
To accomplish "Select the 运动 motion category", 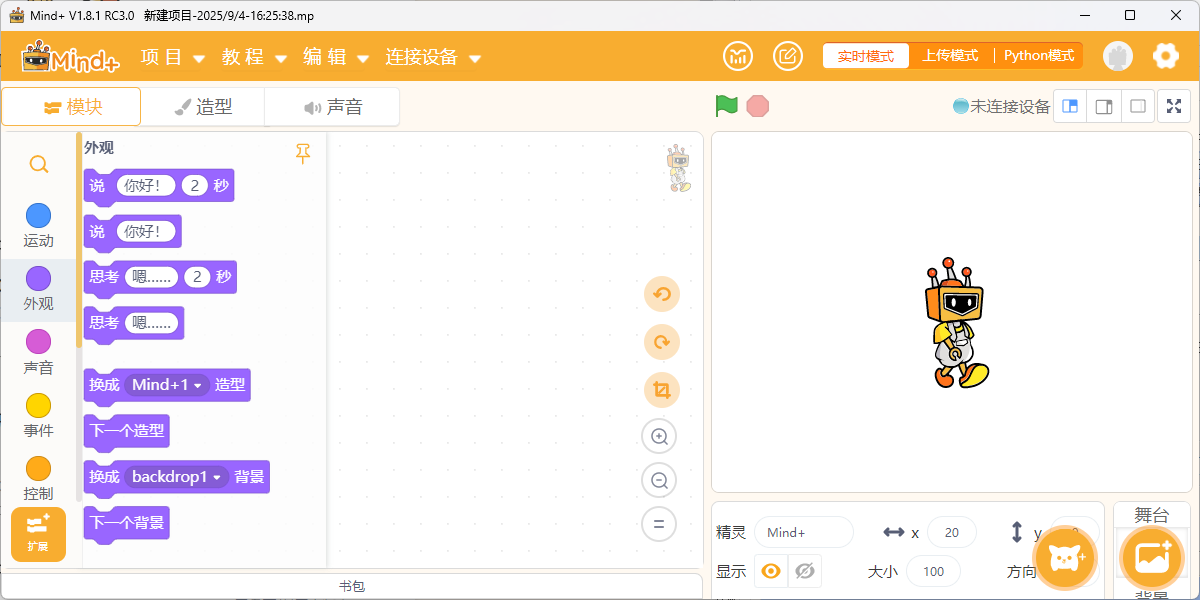I will (x=38, y=225).
